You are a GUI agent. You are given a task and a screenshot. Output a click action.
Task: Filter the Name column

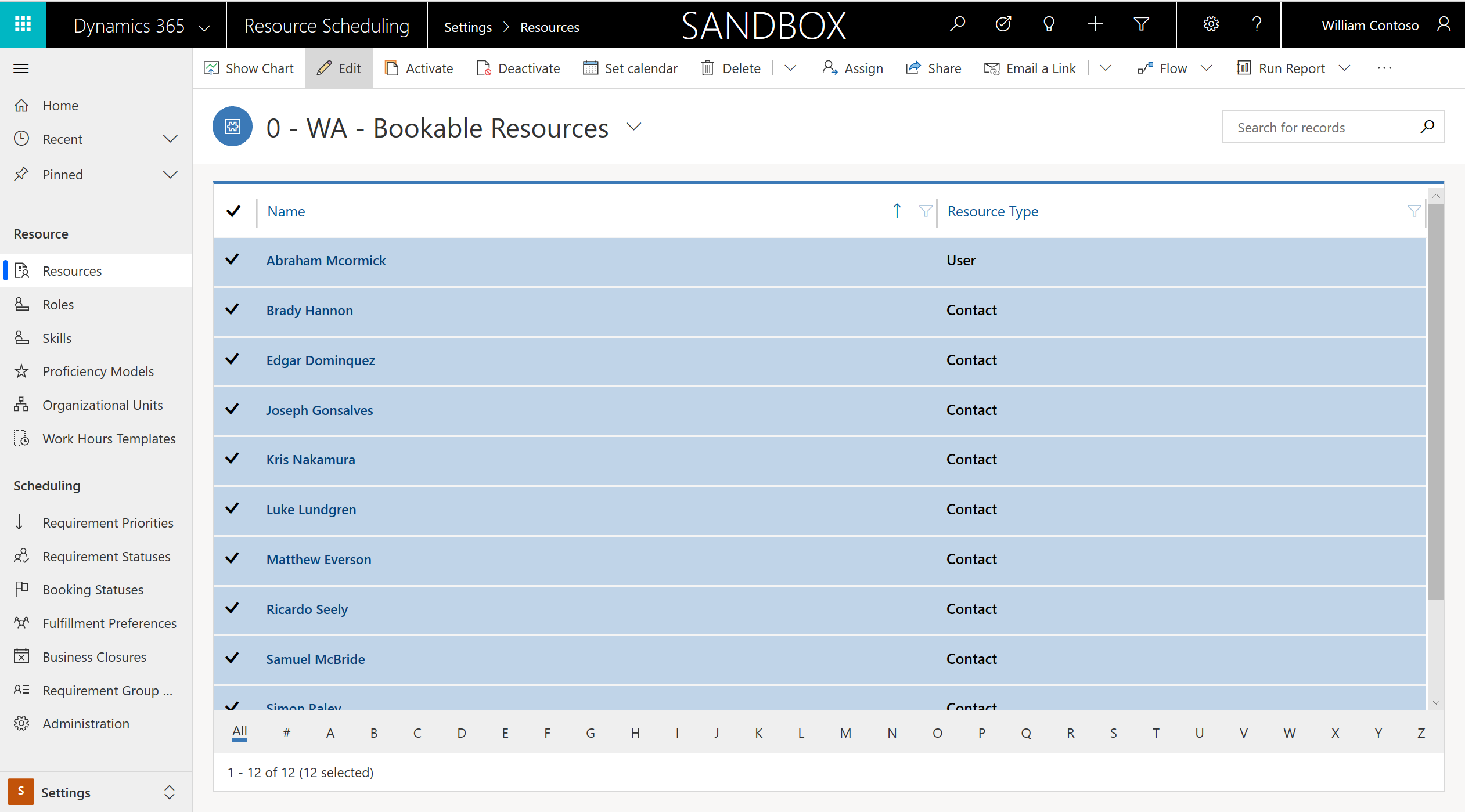[x=926, y=211]
